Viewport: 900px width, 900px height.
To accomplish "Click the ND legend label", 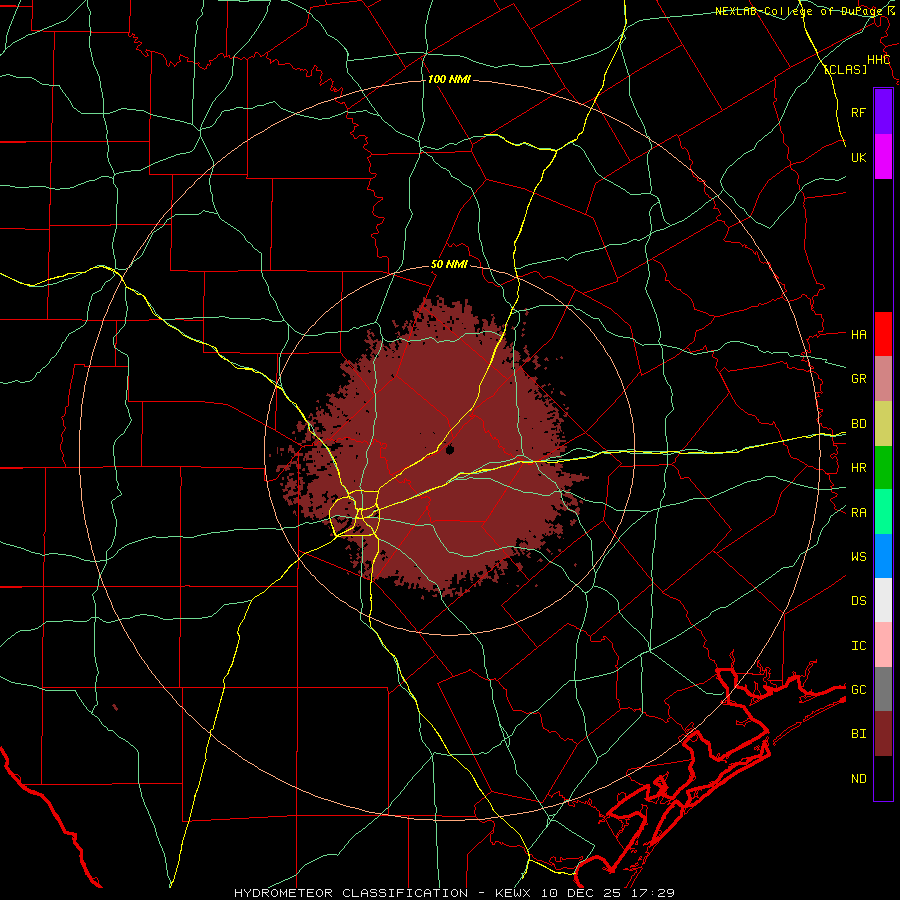I will click(x=858, y=779).
